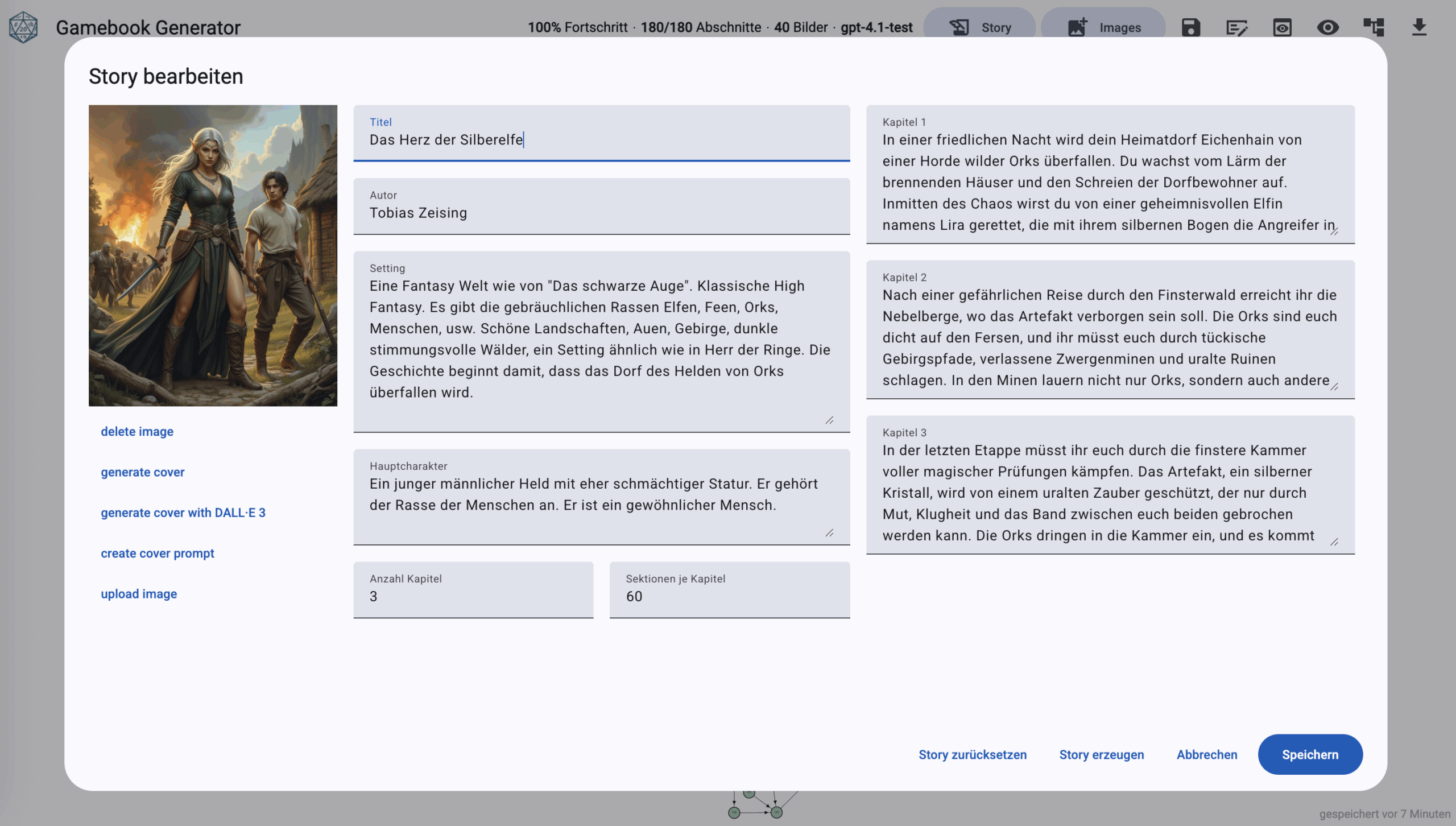Screen dimensions: 1456x826
Task: Click the save disk icon in toolbar
Action: pos(1190,27)
